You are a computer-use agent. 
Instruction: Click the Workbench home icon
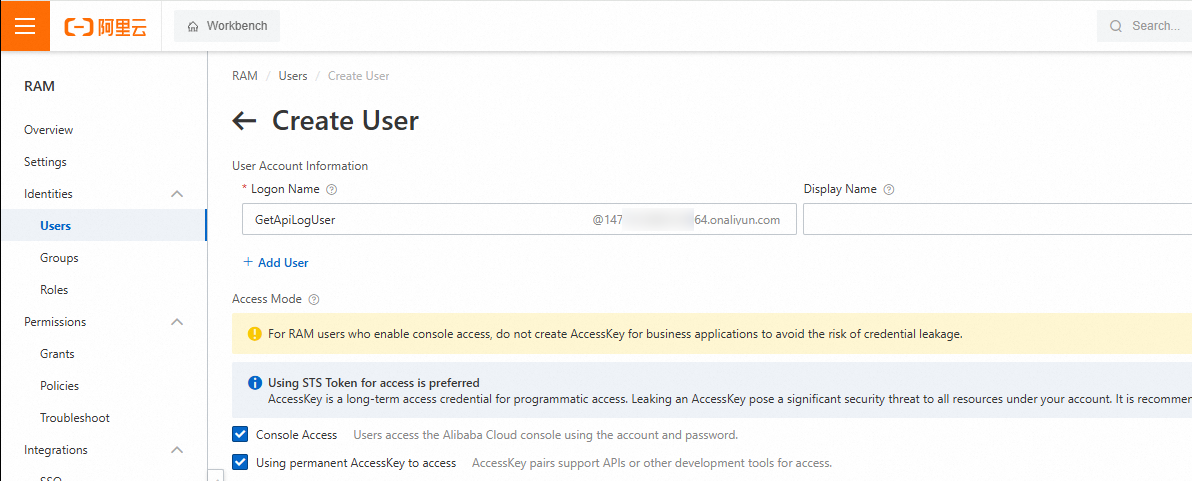[x=193, y=26]
